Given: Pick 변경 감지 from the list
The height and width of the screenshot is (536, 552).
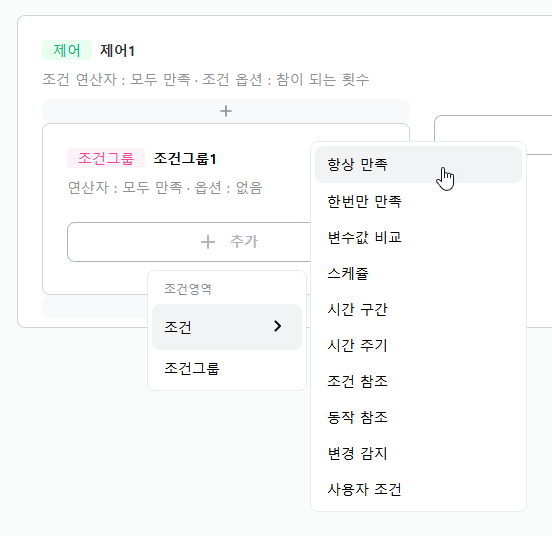Looking at the screenshot, I should pos(418,453).
